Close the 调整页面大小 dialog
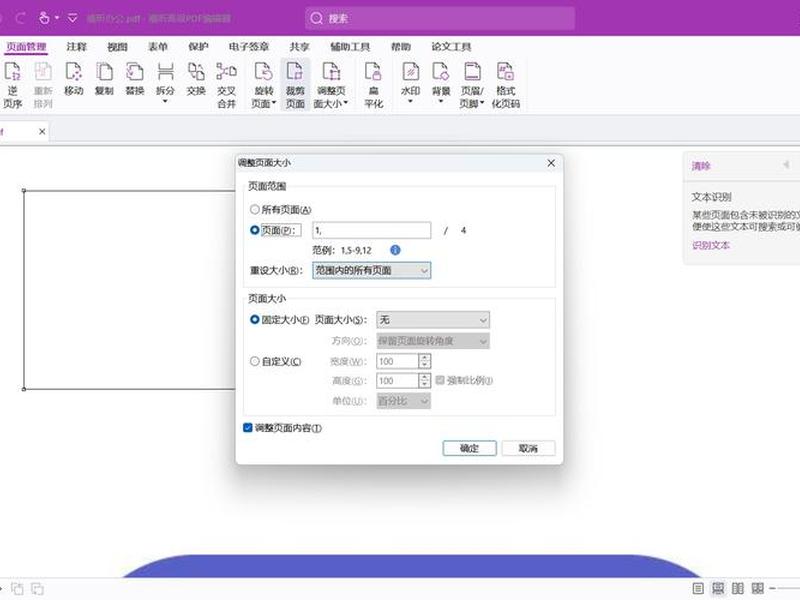Viewport: 800px width, 600px height. (x=551, y=163)
